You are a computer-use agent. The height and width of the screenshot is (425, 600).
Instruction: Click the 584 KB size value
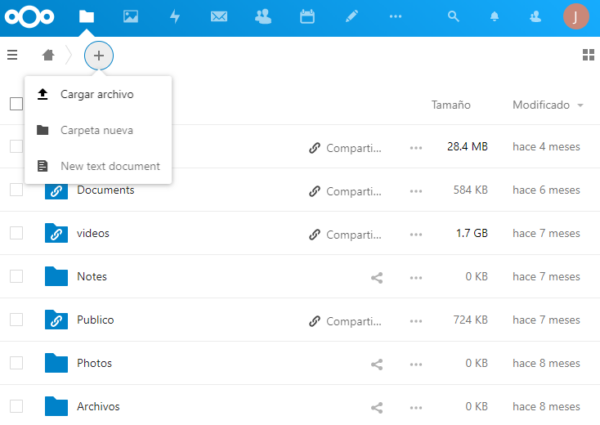[x=471, y=190]
